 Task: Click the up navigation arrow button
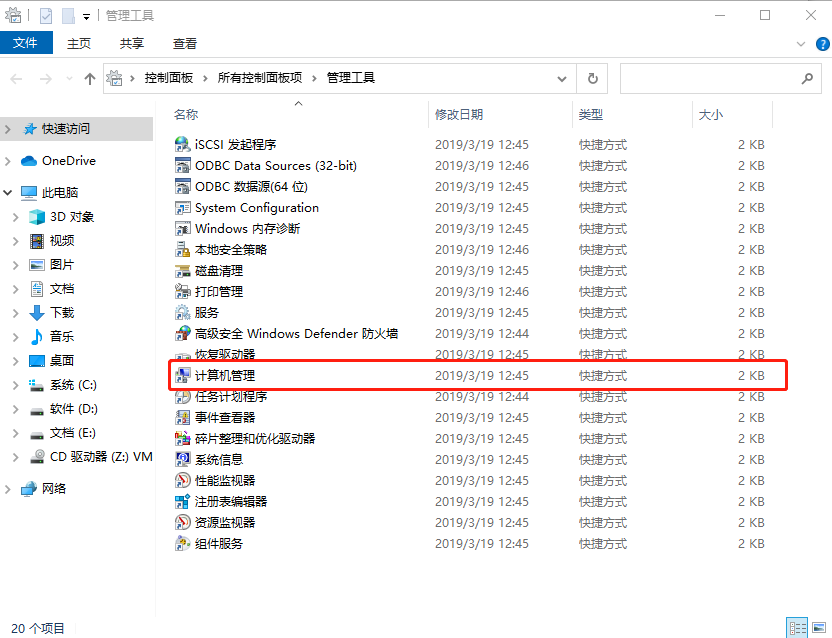(89, 77)
